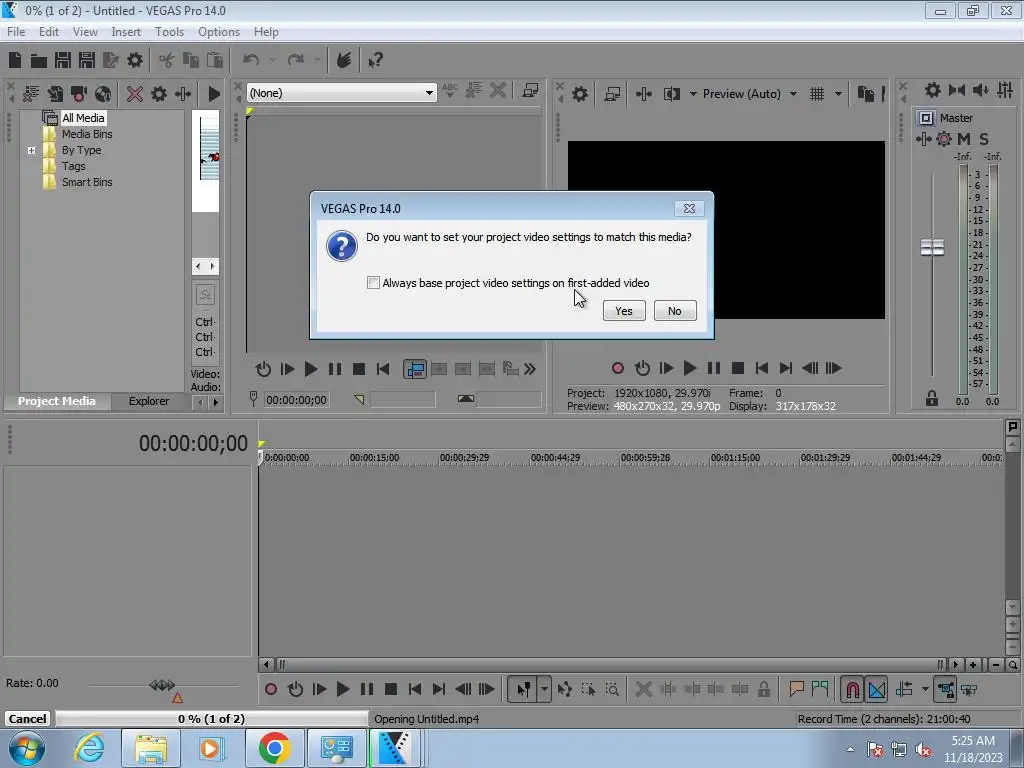Open Preview (Auto) quality dropdown arrow
This screenshot has height=768, width=1024.
793,94
